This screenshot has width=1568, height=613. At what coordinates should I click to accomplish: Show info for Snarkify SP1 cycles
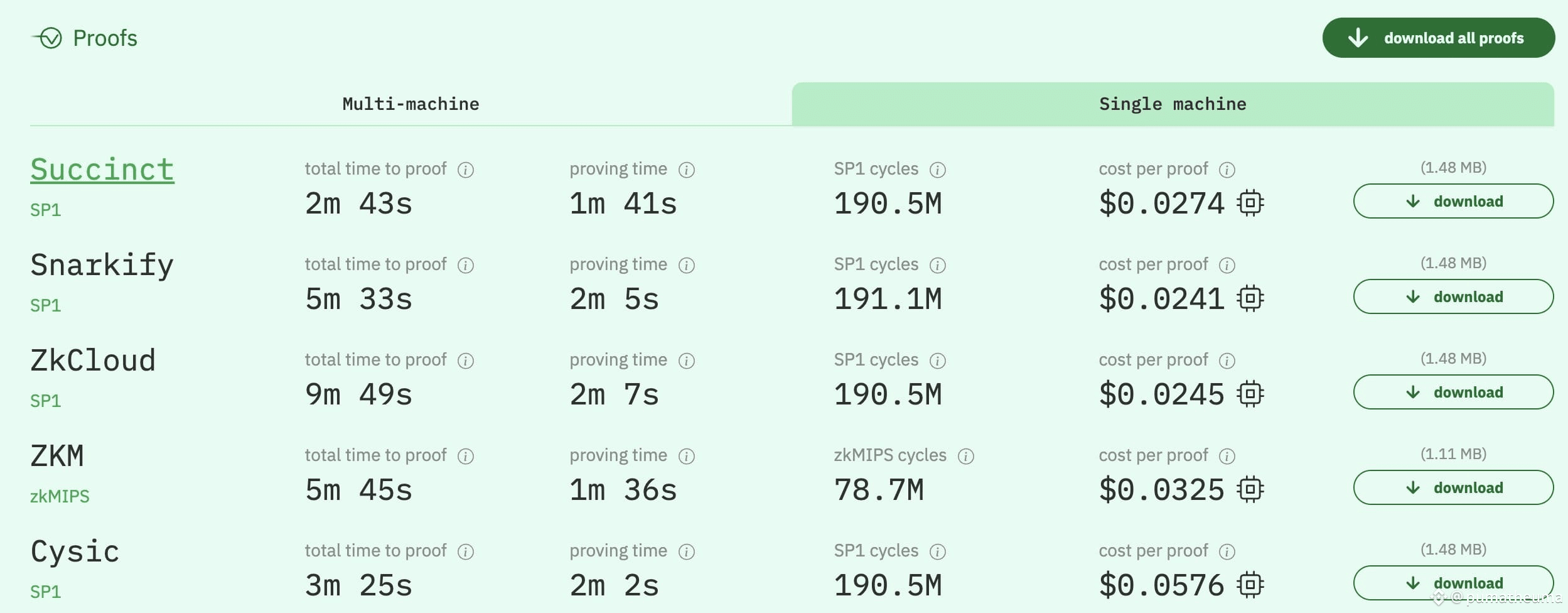pyautogui.click(x=938, y=265)
